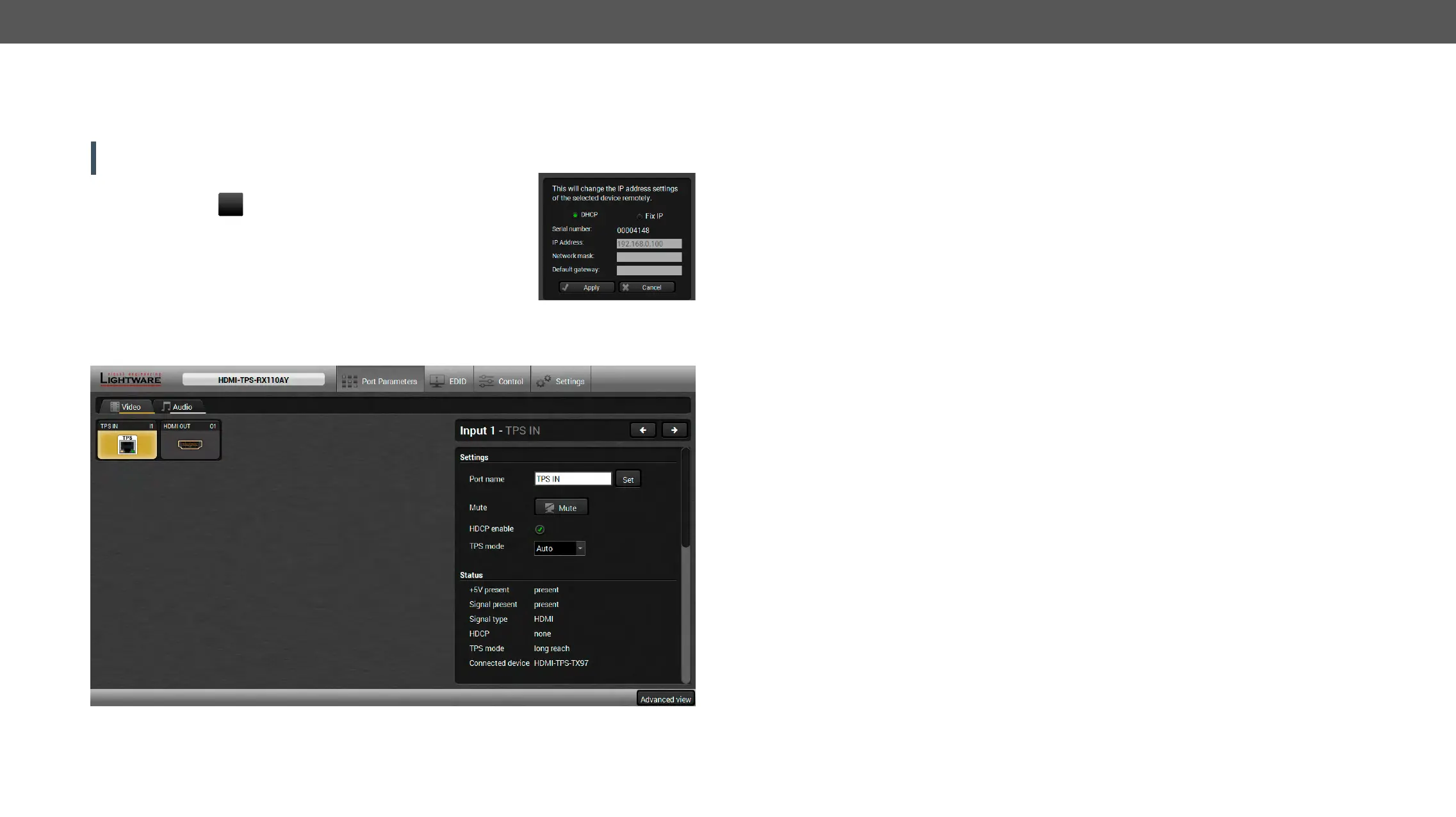Click the Port name text field
Image resolution: width=1456 pixels, height=817 pixels.
[573, 479]
